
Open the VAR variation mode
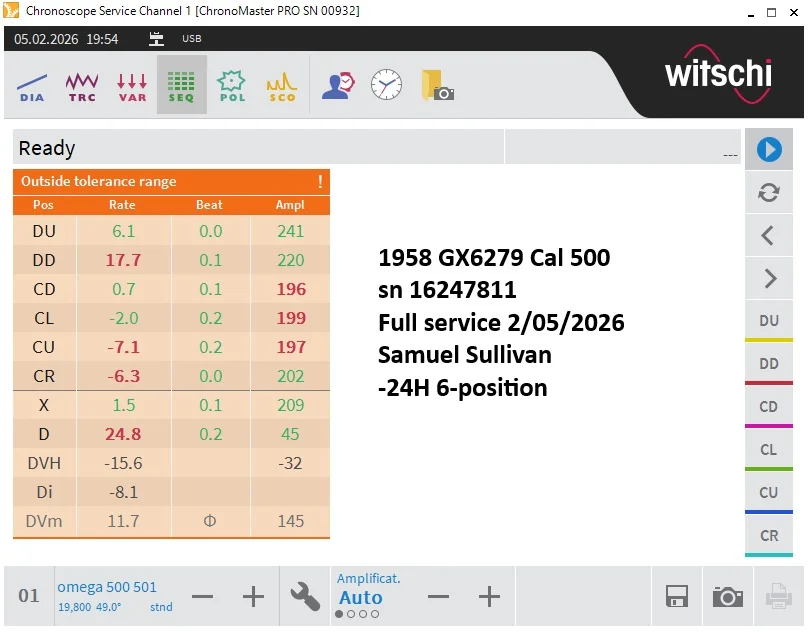[132, 85]
